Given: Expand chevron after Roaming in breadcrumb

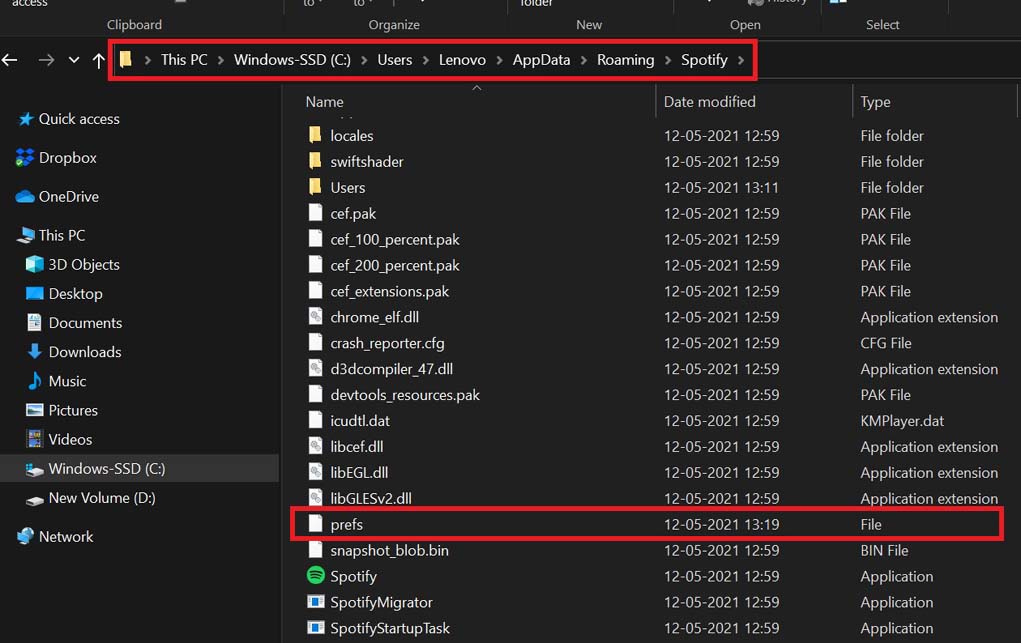Looking at the screenshot, I should pyautogui.click(x=667, y=60).
